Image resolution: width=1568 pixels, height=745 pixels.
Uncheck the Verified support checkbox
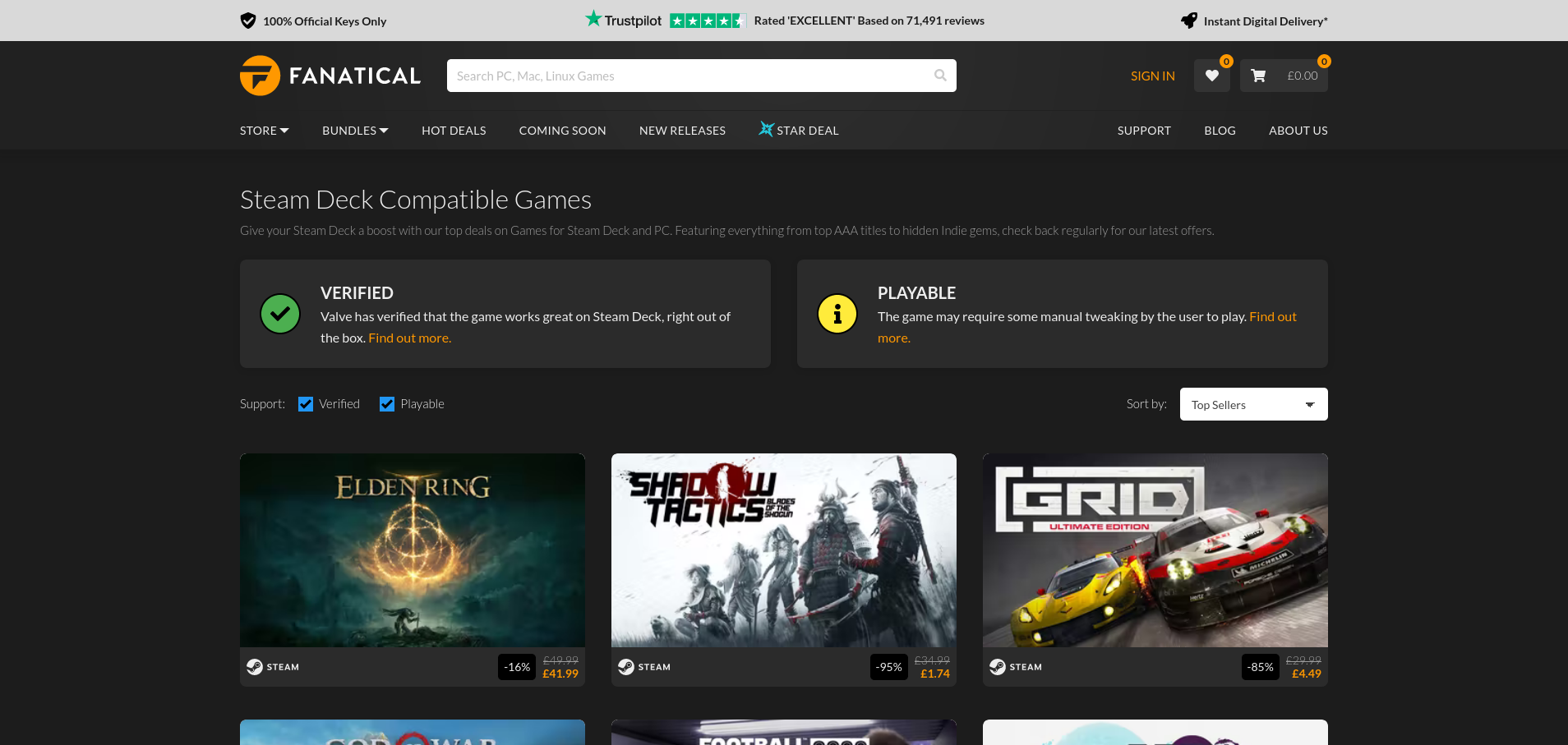coord(306,404)
